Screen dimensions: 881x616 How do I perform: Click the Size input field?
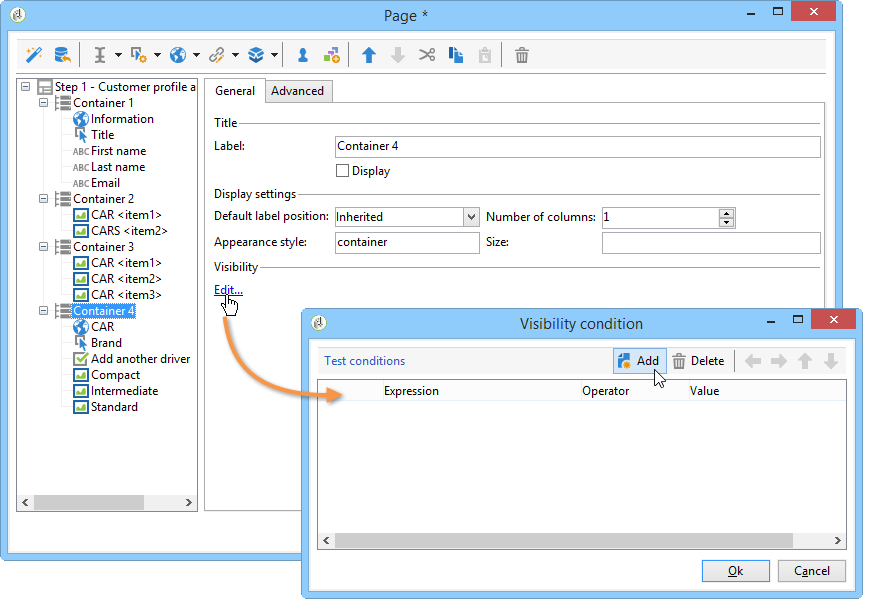pos(711,243)
